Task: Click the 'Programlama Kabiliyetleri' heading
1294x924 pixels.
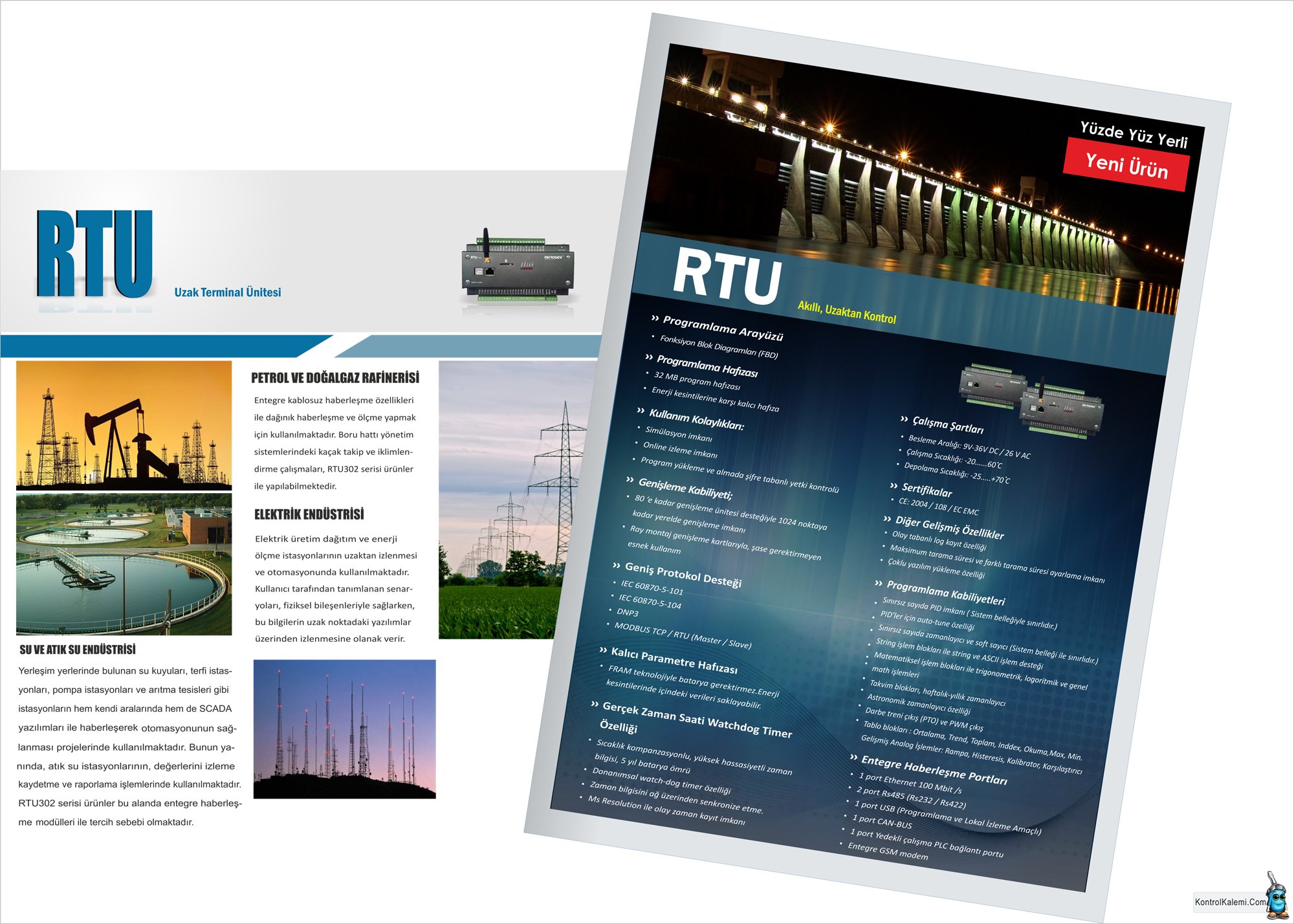Action: (x=945, y=592)
